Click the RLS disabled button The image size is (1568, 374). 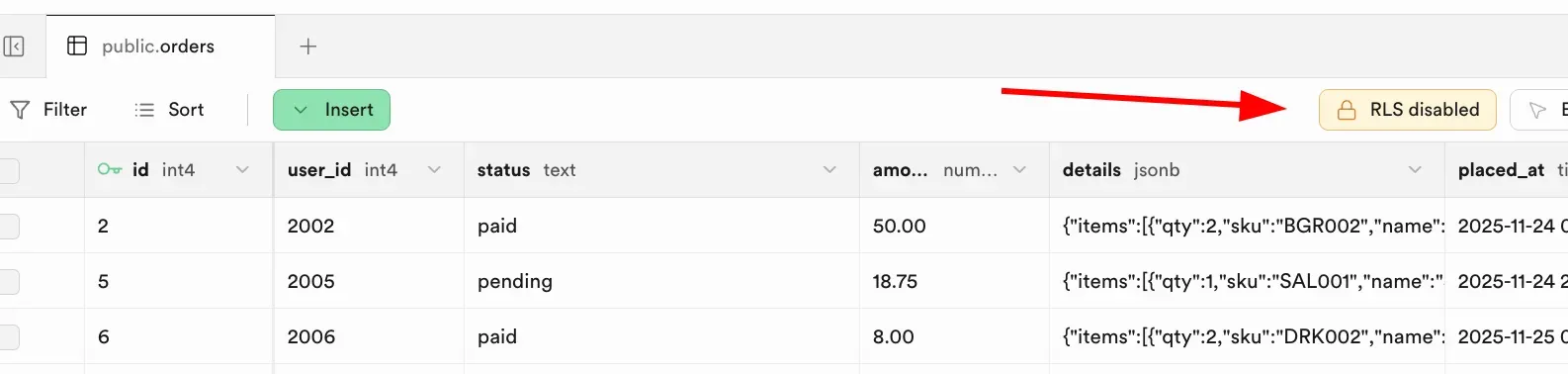click(x=1408, y=110)
